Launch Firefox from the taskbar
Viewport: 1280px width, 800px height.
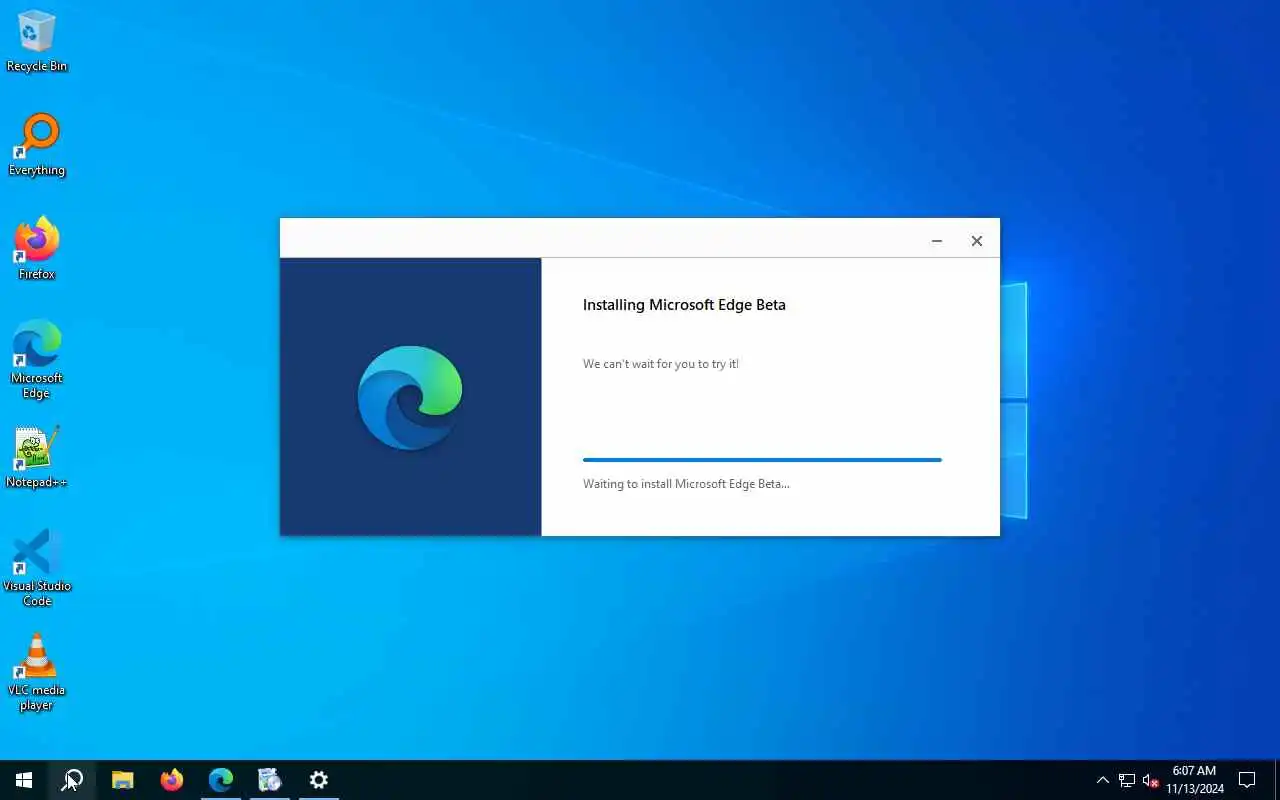(172, 780)
